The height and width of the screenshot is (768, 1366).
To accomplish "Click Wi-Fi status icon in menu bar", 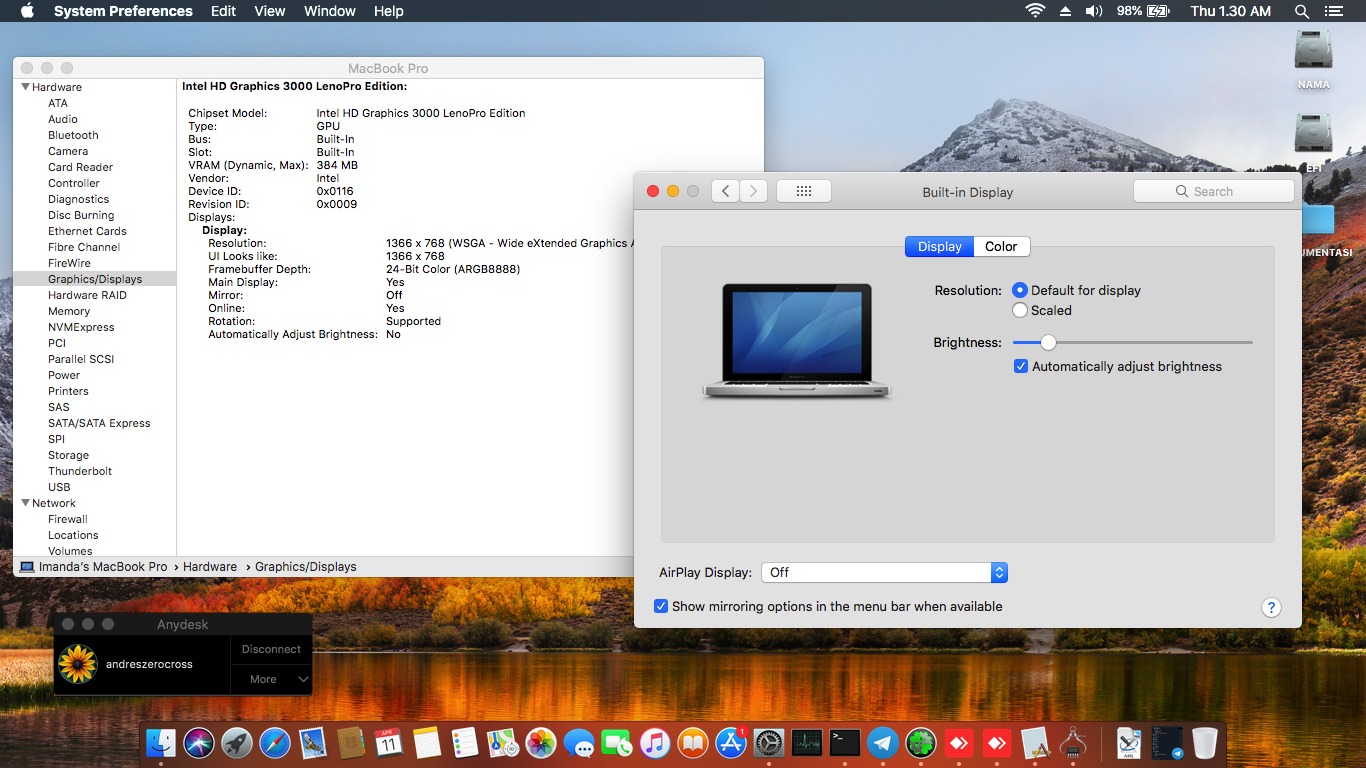I will point(1035,11).
